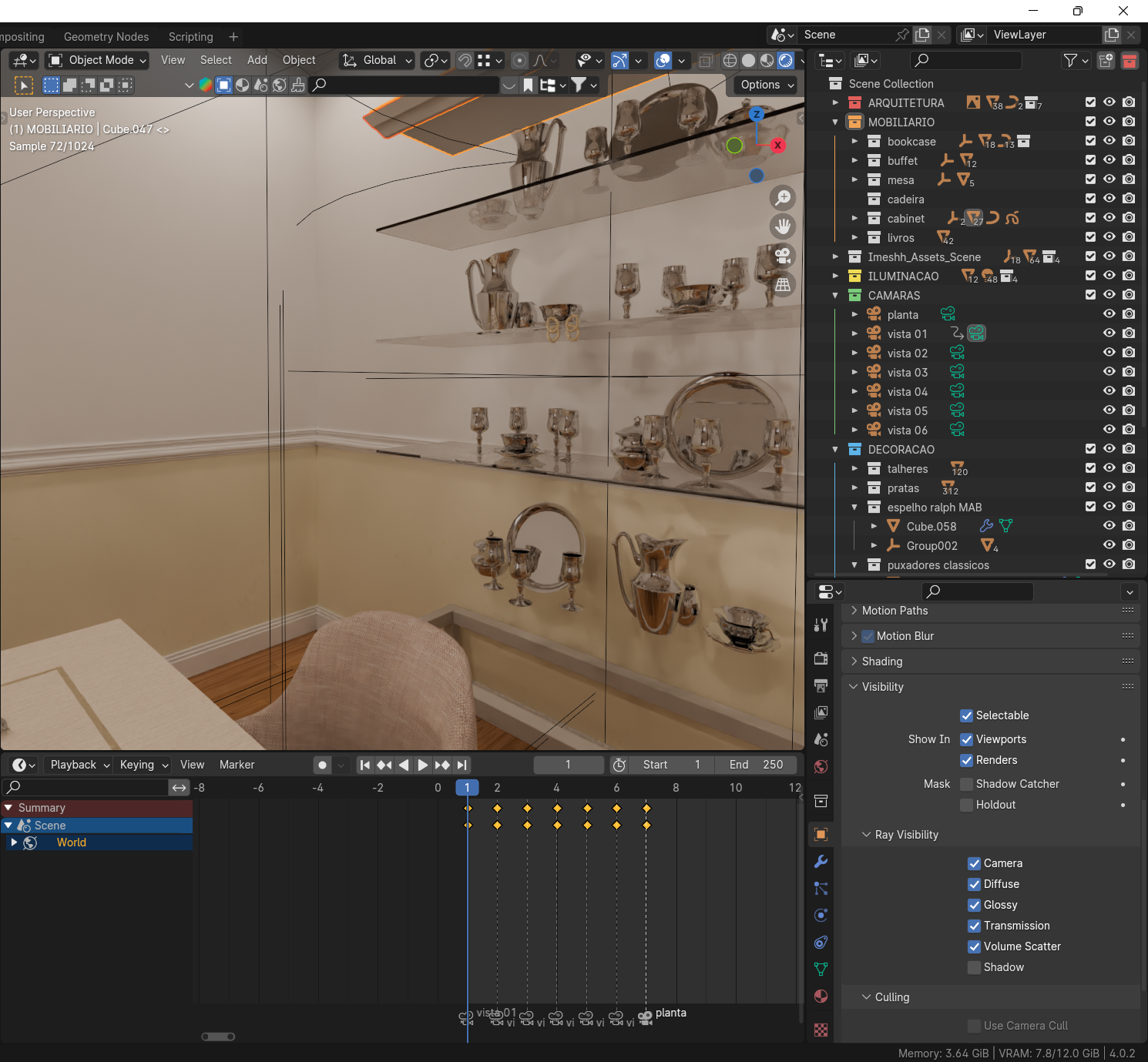Select rendered viewport shading mode
1148x1062 pixels.
pyautogui.click(x=786, y=60)
